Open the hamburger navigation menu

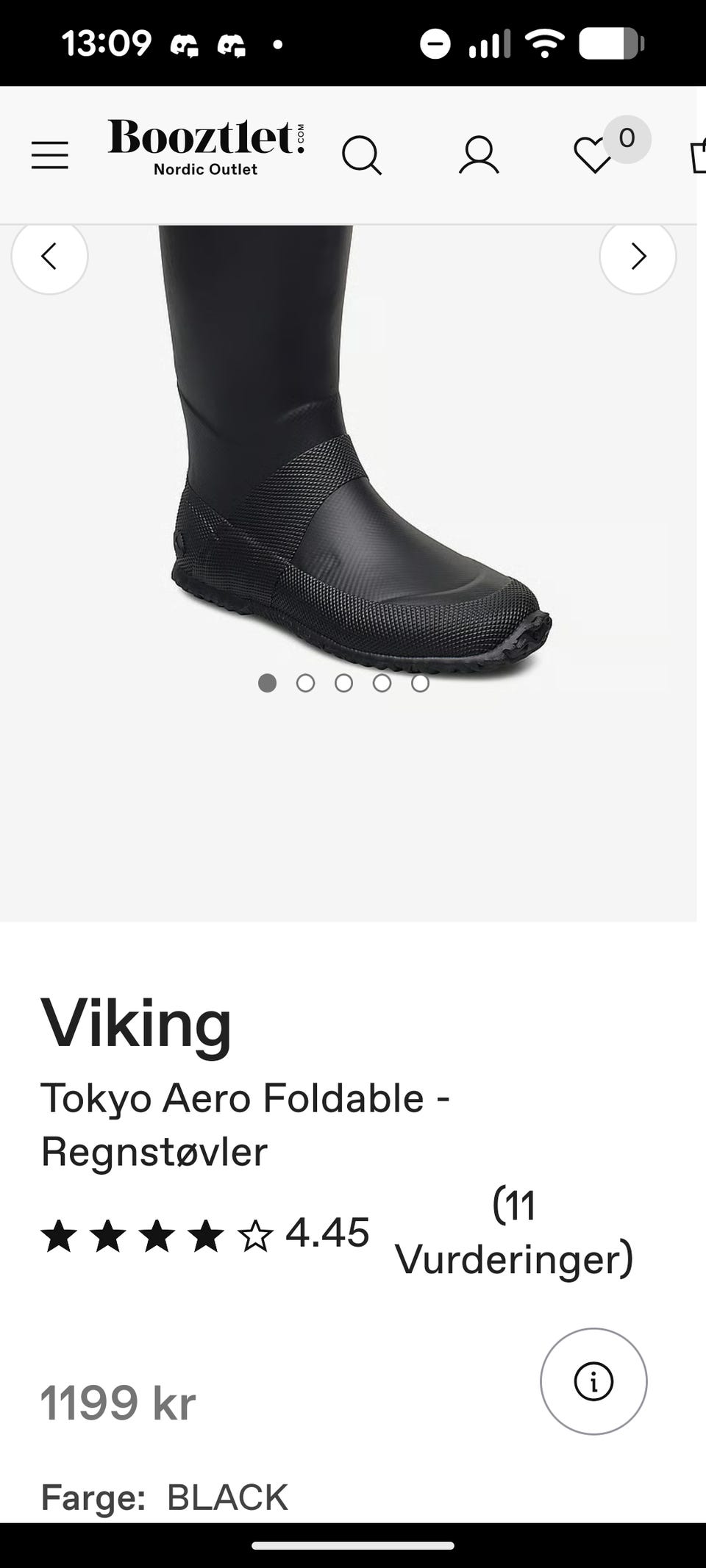click(50, 155)
